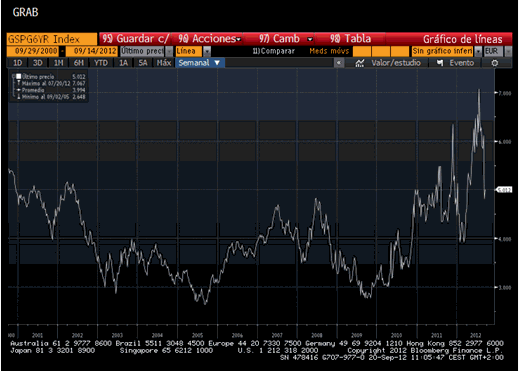Image resolution: width=519 pixels, height=371 pixels.
Task: Click the Línea chart type field
Action: (x=189, y=51)
